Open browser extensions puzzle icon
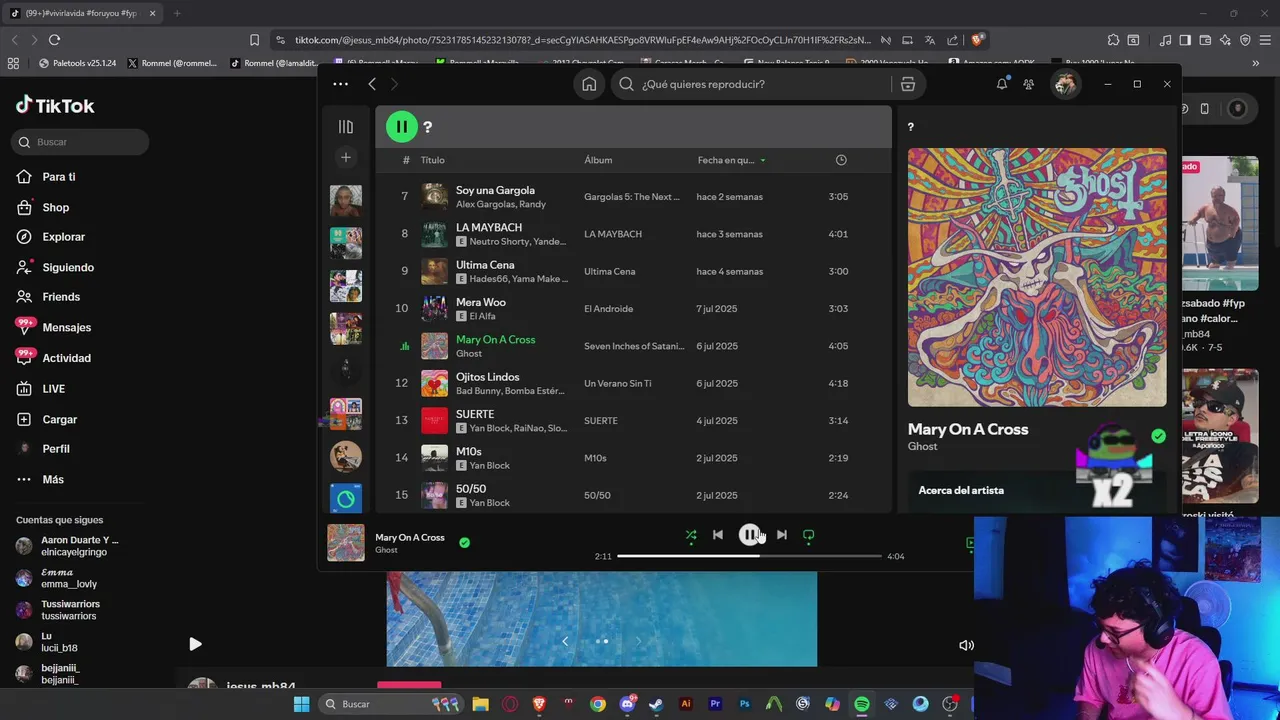 click(x=1113, y=40)
